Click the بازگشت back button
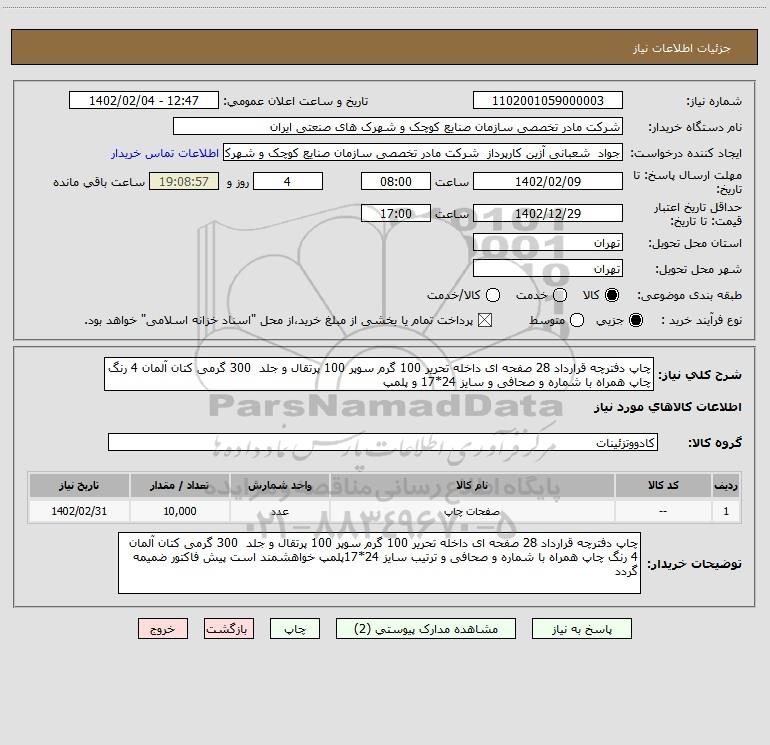The width and height of the screenshot is (770, 745). pos(229,629)
